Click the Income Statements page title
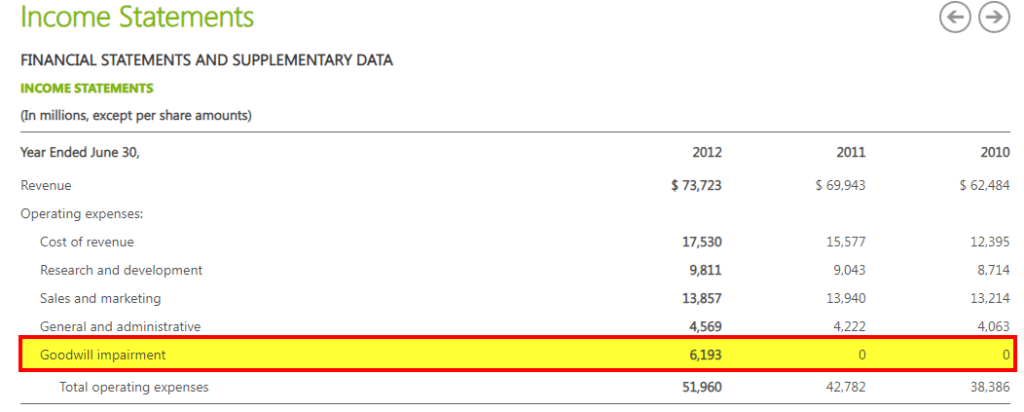 (137, 17)
